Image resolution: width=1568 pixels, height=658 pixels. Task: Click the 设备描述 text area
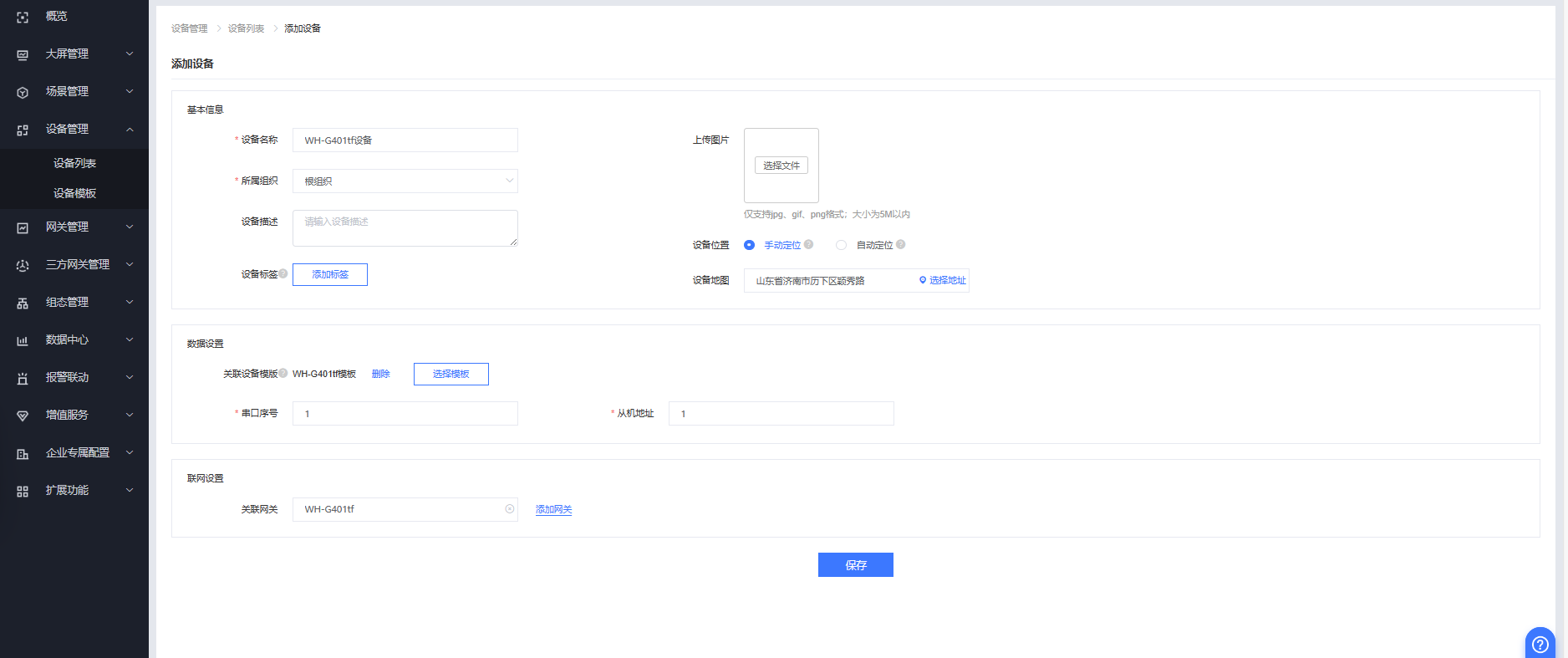pos(405,228)
